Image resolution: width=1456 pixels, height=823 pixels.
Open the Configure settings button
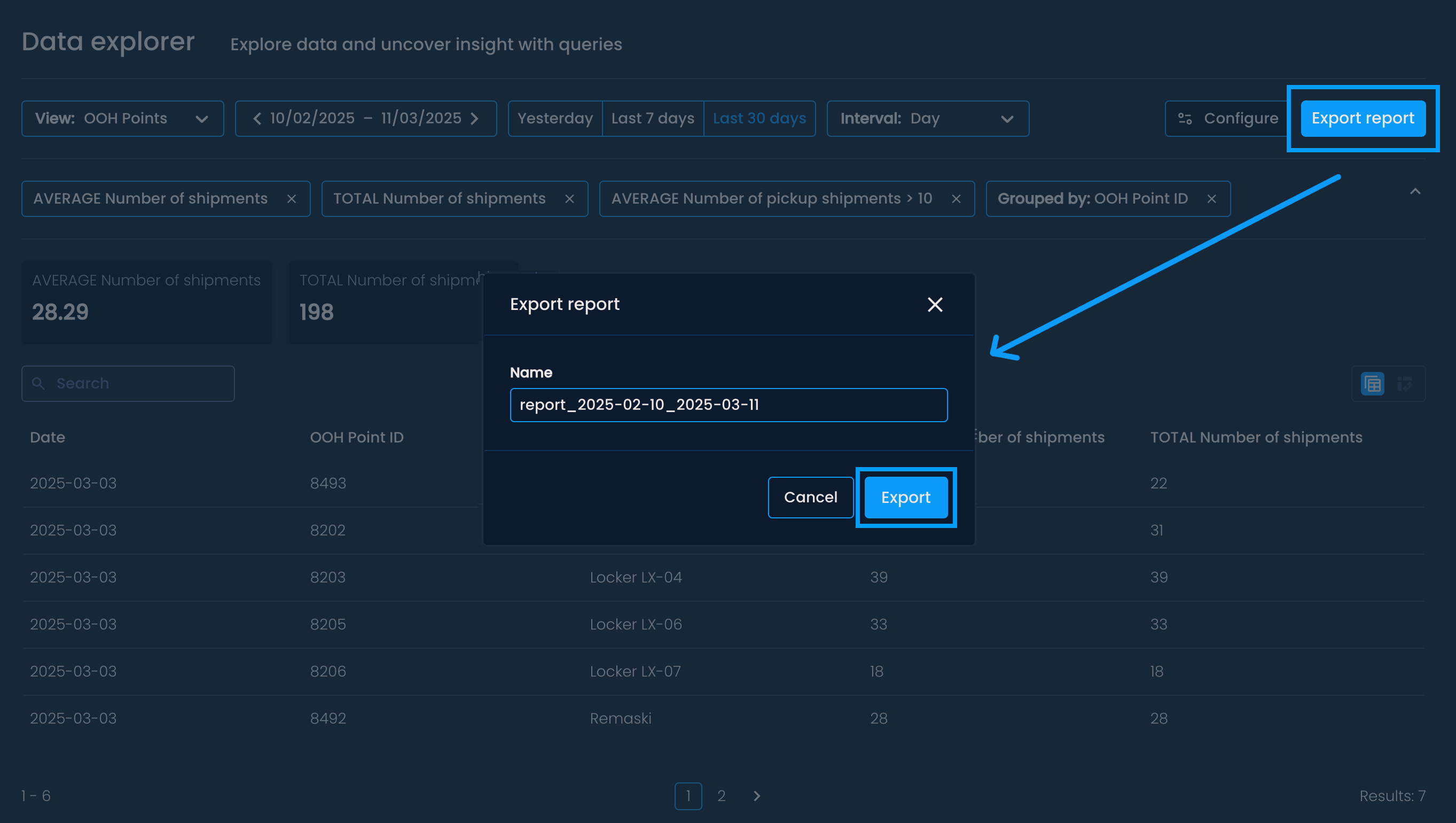click(1227, 118)
